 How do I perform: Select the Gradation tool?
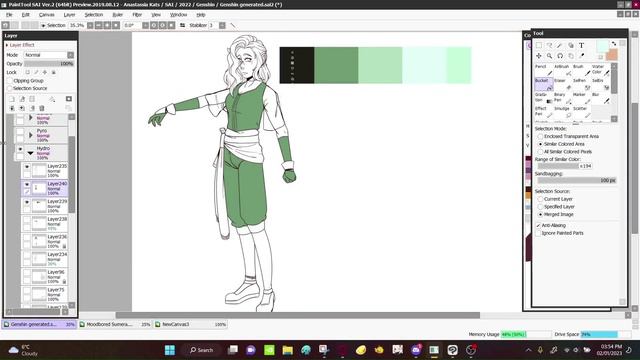coord(544,98)
